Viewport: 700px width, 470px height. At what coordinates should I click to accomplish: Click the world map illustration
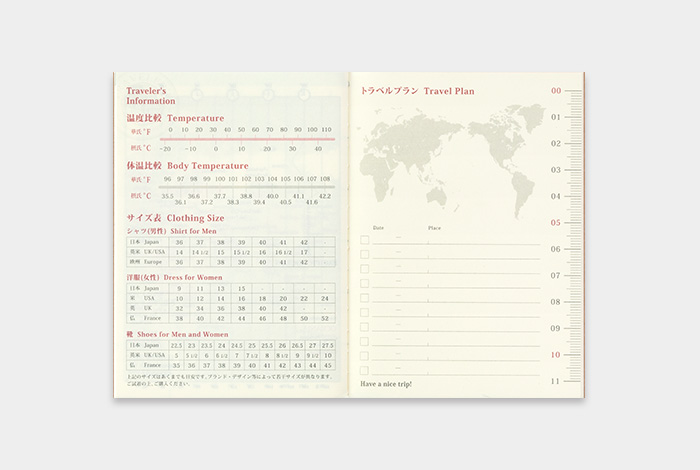(x=451, y=160)
